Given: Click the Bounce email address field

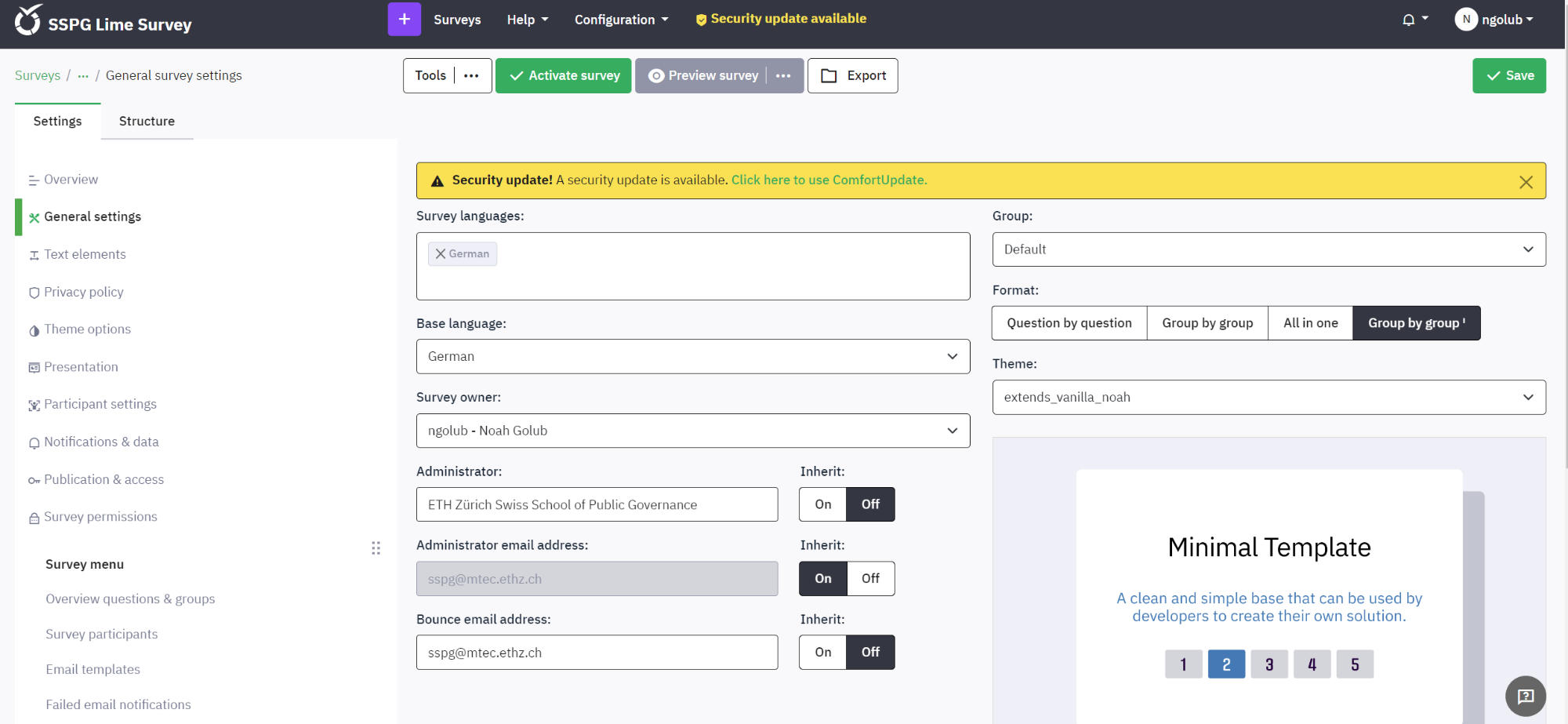Looking at the screenshot, I should 597,653.
